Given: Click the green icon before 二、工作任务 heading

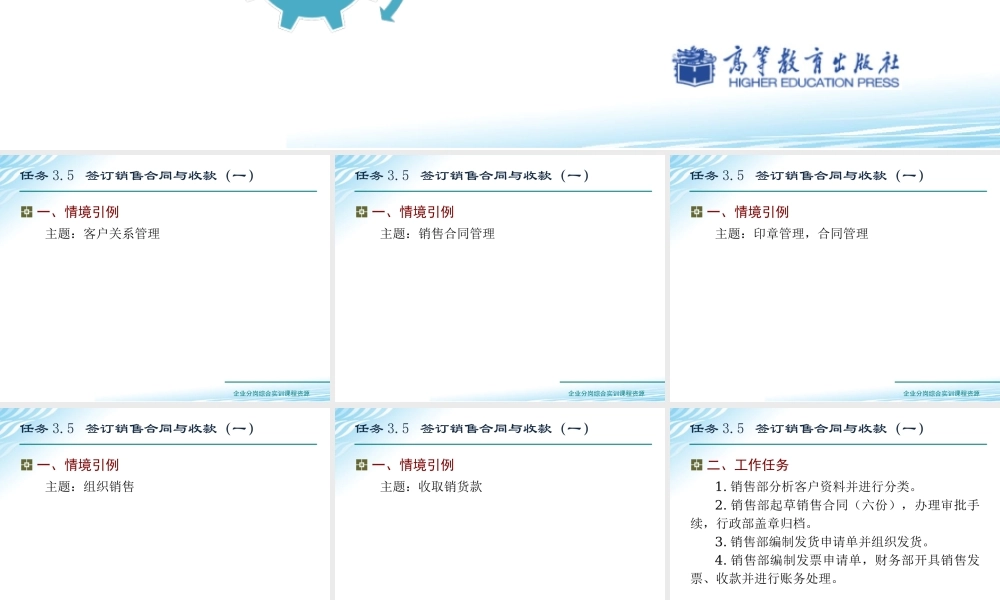Looking at the screenshot, I should tap(695, 464).
